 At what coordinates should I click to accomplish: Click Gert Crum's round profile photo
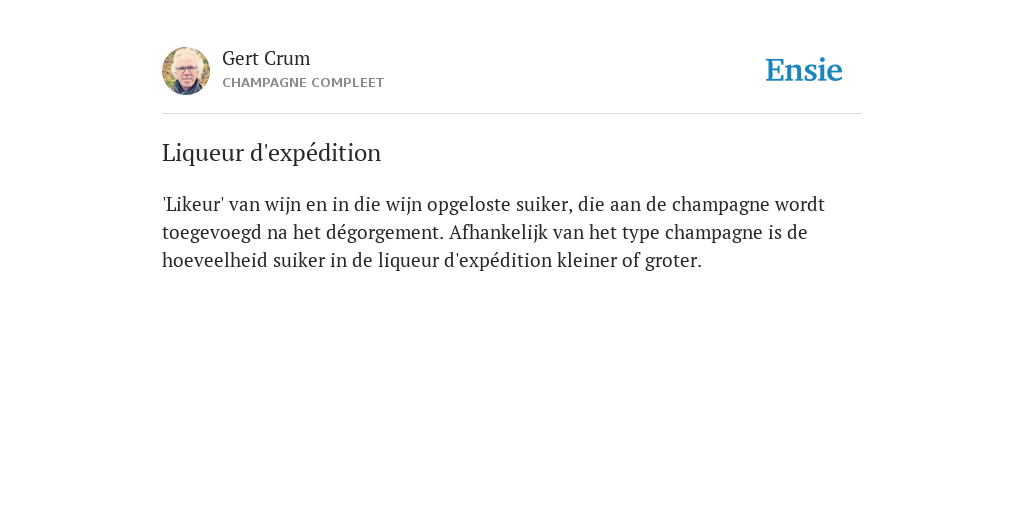[x=186, y=71]
